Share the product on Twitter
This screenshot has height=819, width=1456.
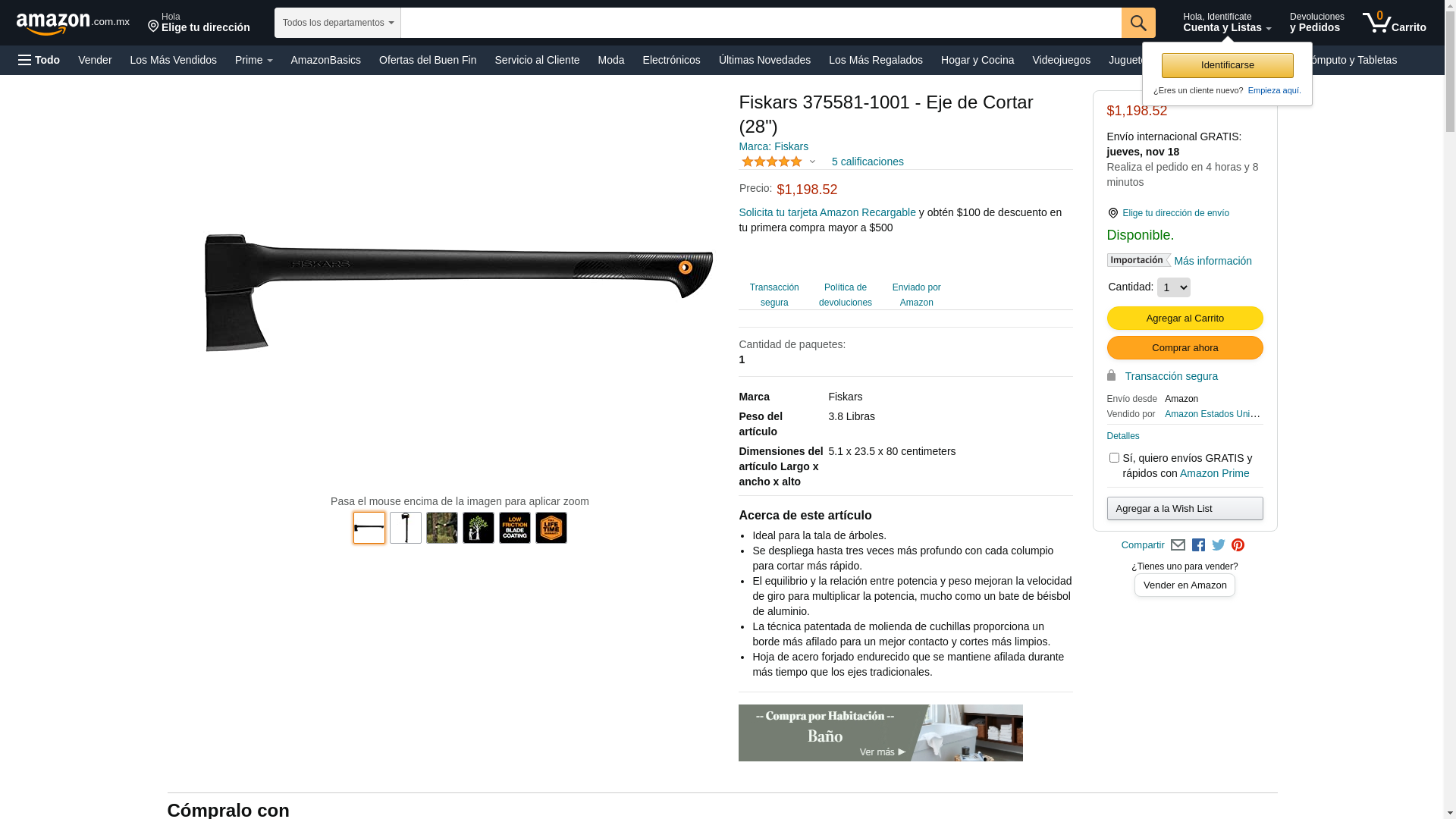coord(1219,545)
